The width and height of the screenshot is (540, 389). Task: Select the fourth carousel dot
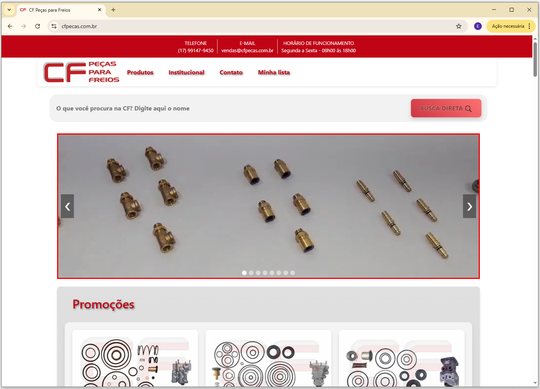click(265, 273)
